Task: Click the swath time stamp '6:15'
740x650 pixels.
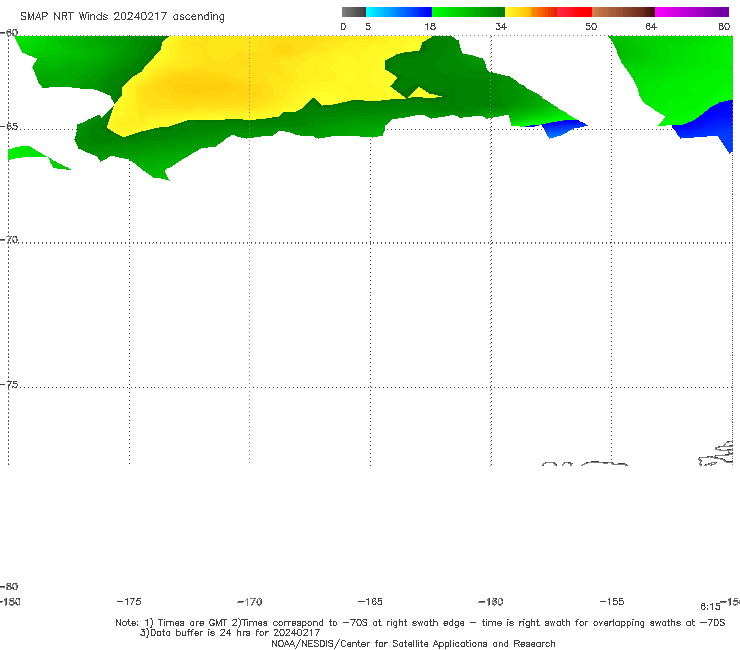Action: coord(710,607)
